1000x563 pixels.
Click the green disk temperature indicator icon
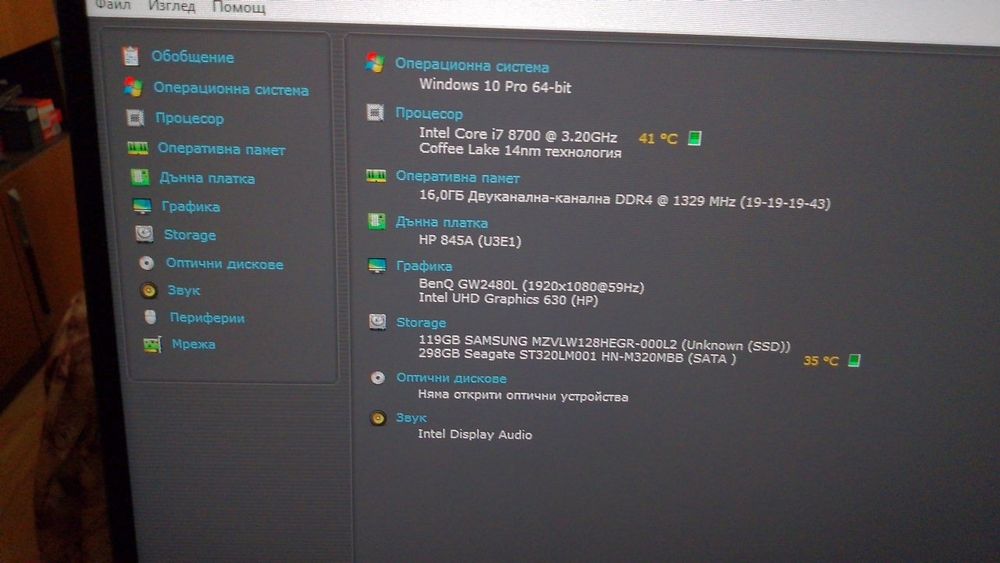coord(854,361)
